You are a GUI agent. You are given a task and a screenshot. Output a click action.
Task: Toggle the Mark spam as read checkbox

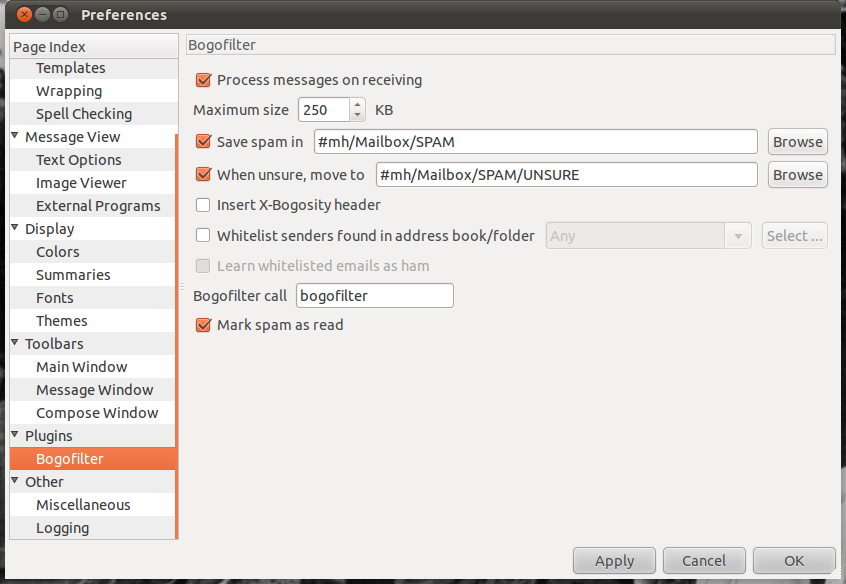point(203,325)
